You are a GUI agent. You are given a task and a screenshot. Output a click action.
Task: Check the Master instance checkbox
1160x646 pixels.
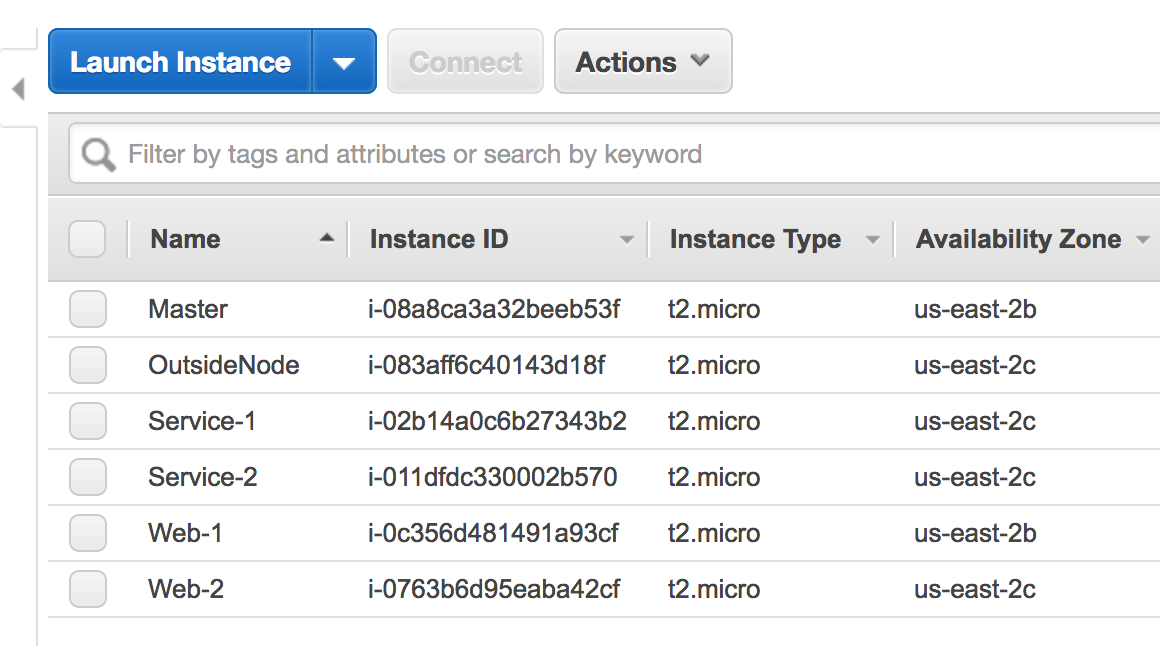click(88, 310)
